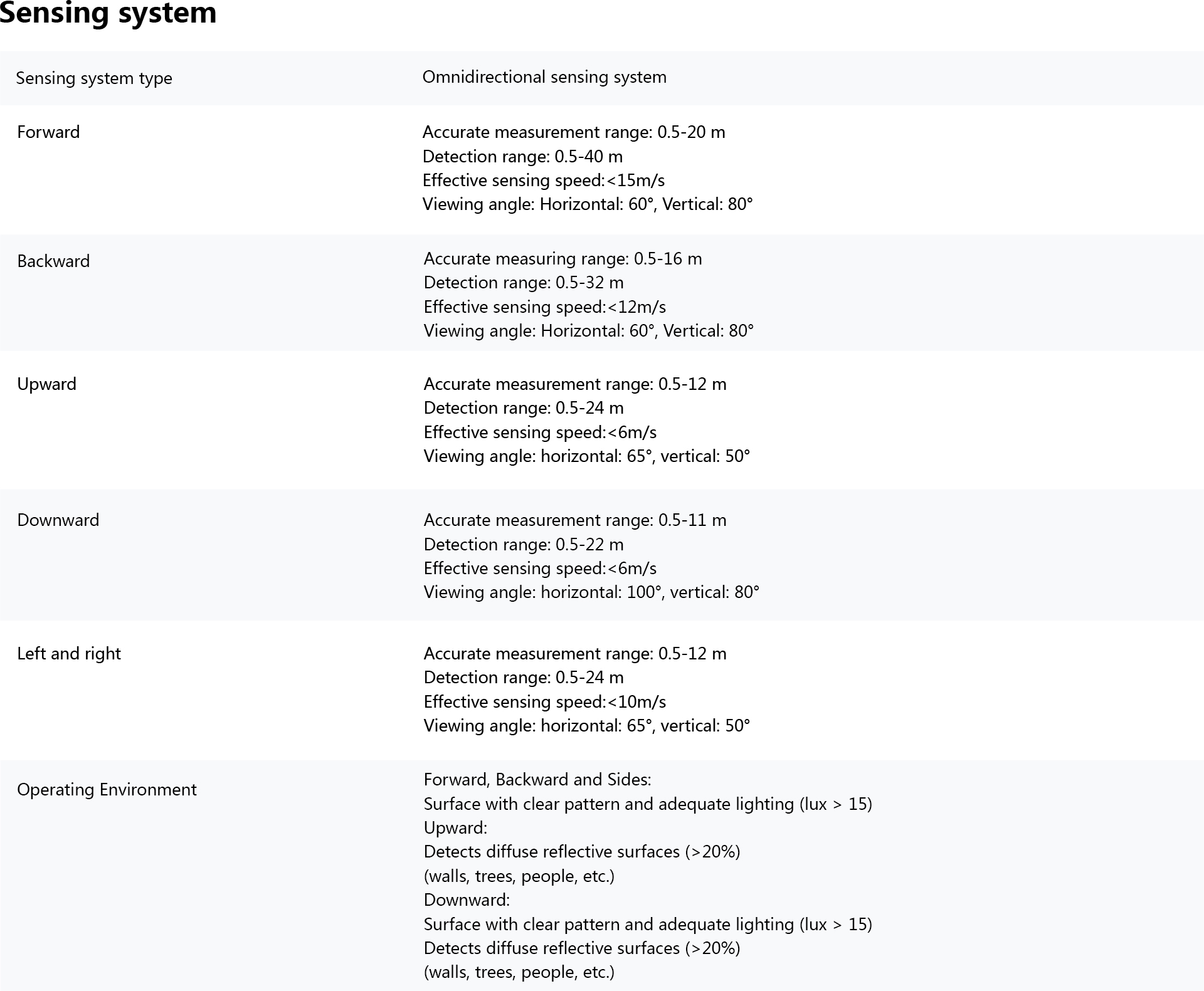Click Forward detection range 0.5-40 m
1204x991 pixels.
pyautogui.click(x=522, y=156)
